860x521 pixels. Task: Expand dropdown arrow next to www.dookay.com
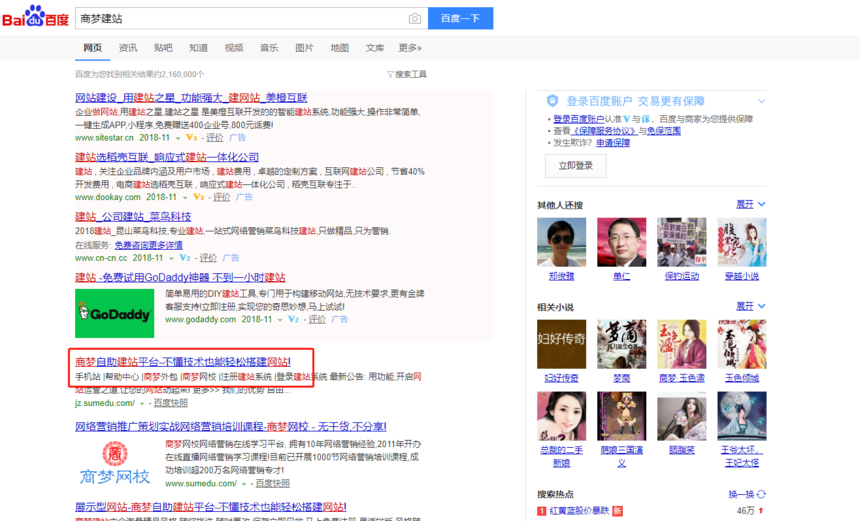point(185,197)
